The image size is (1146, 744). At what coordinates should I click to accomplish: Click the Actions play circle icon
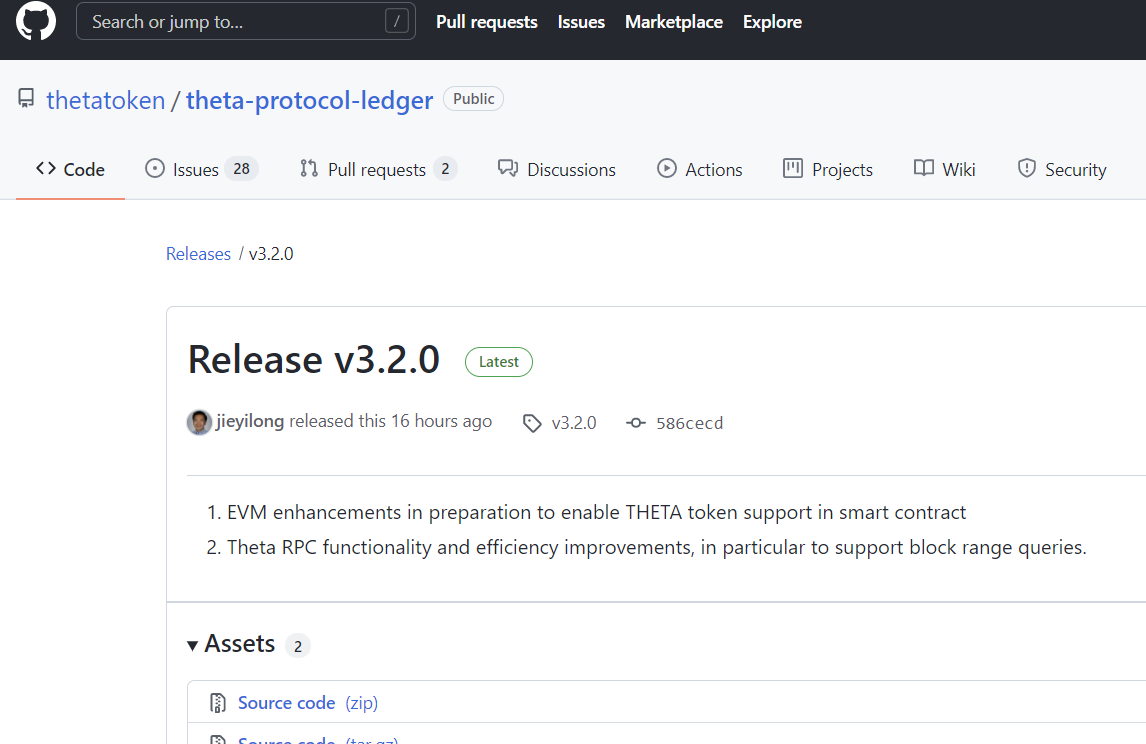[667, 168]
